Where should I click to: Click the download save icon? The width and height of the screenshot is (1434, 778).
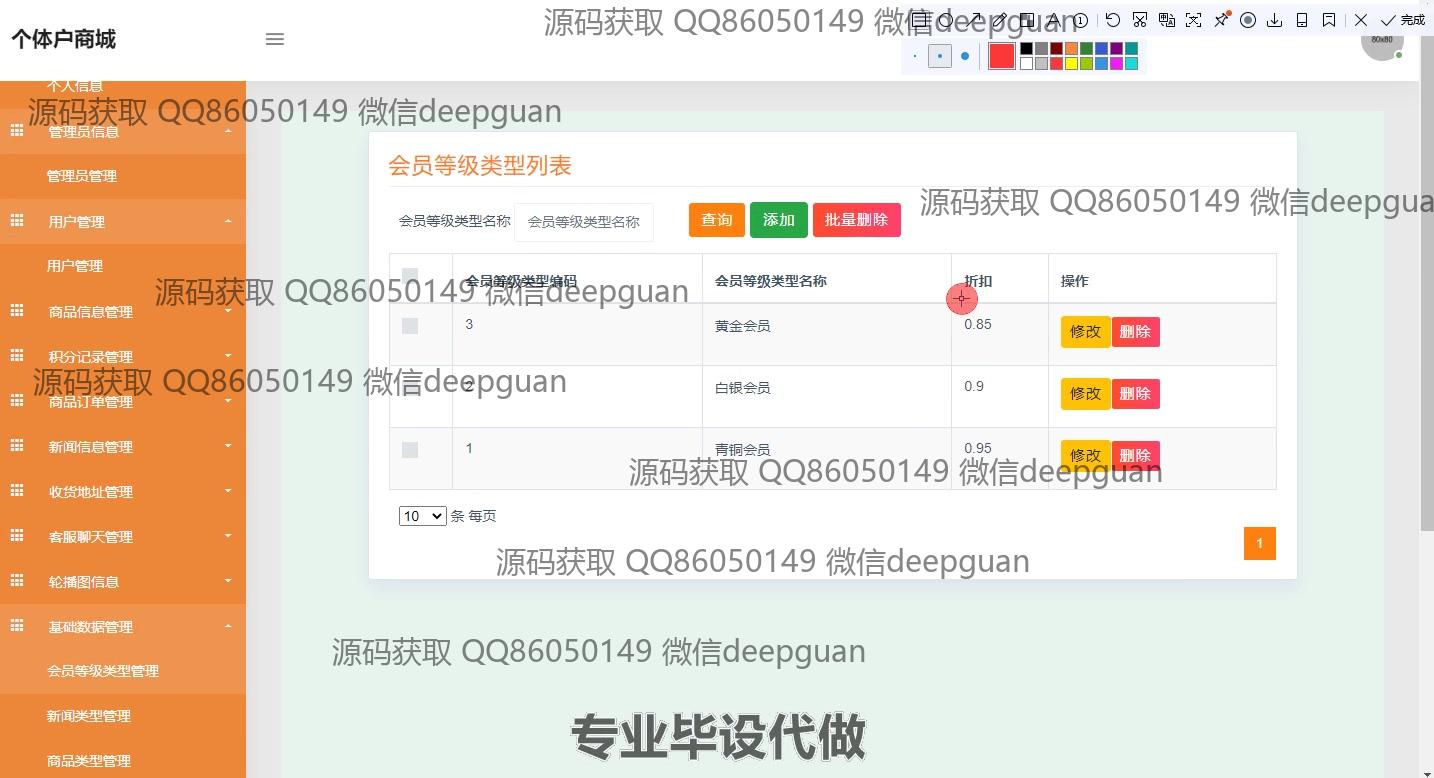click(1275, 20)
